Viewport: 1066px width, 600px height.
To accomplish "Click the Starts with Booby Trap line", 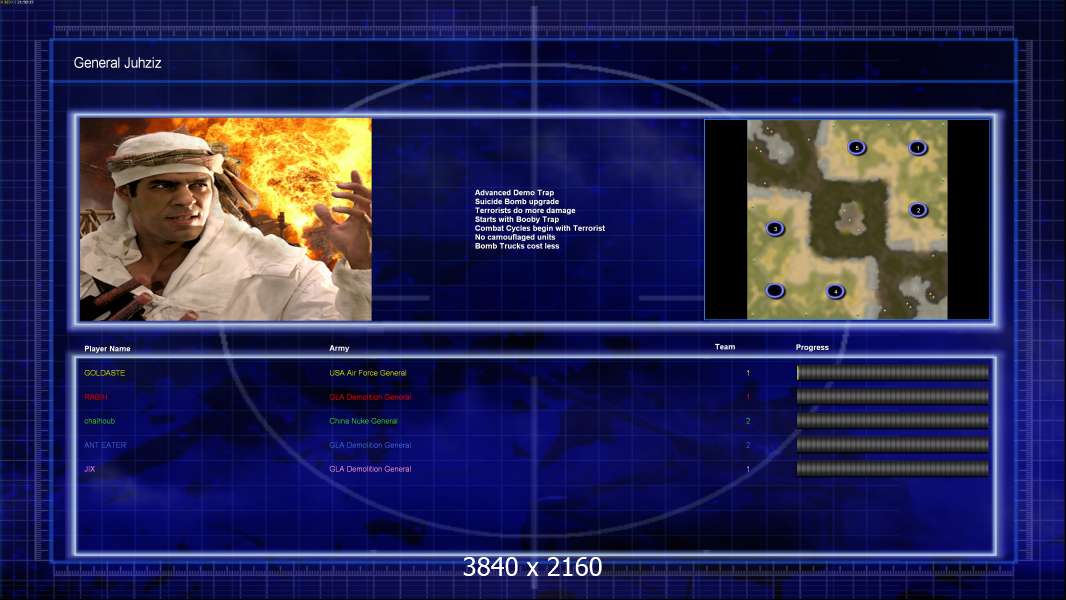I will point(517,219).
